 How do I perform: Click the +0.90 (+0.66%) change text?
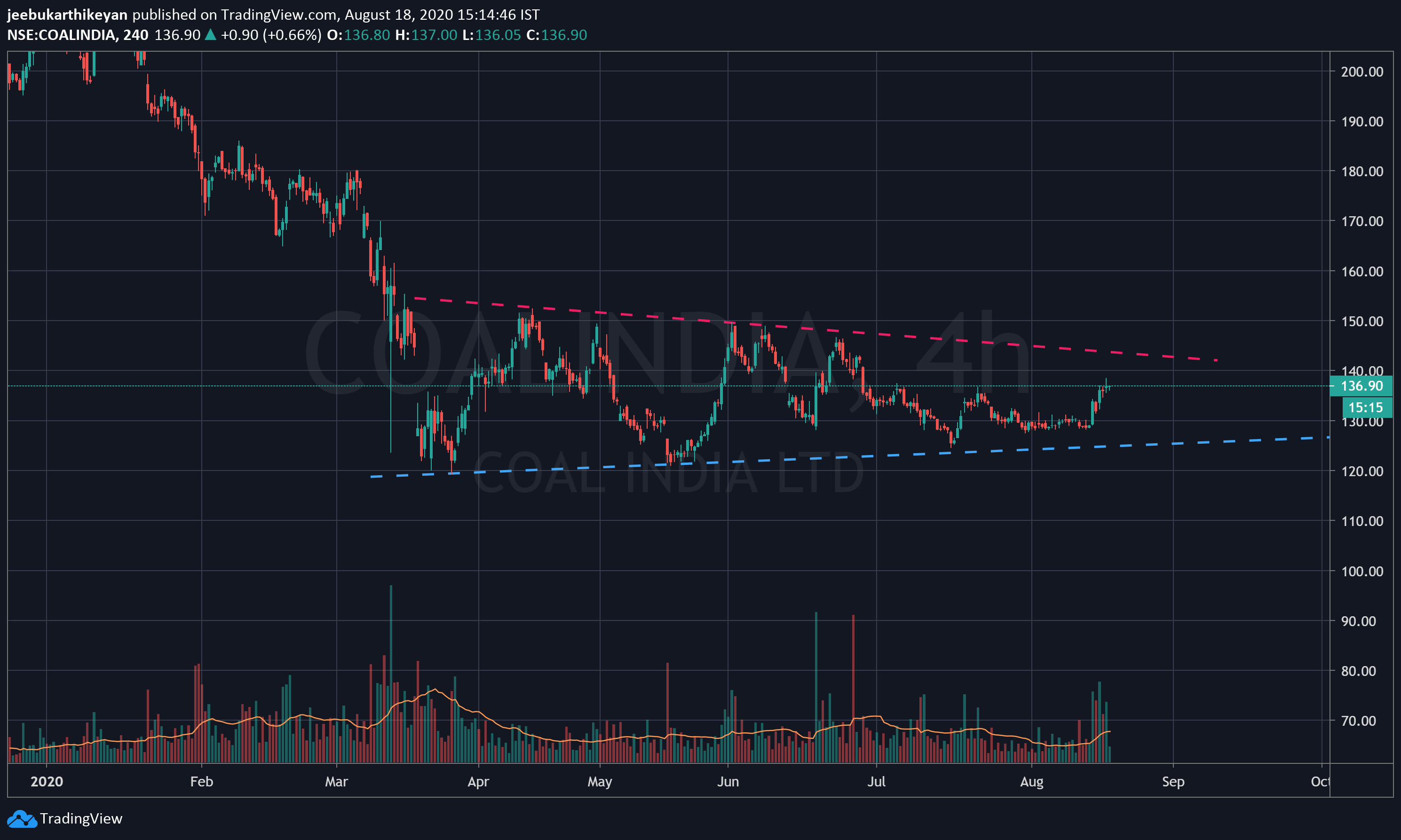tap(271, 35)
